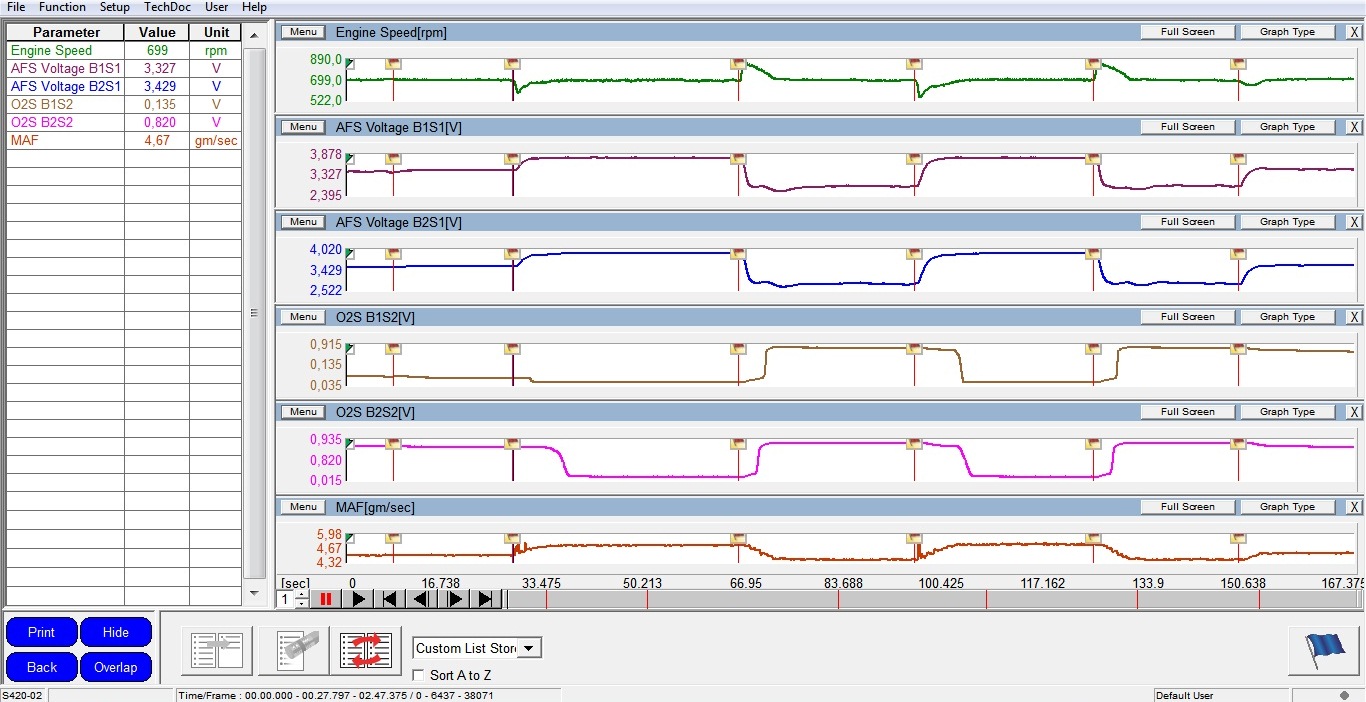Open the Function menu
Screen dimensions: 1366x702
point(62,7)
